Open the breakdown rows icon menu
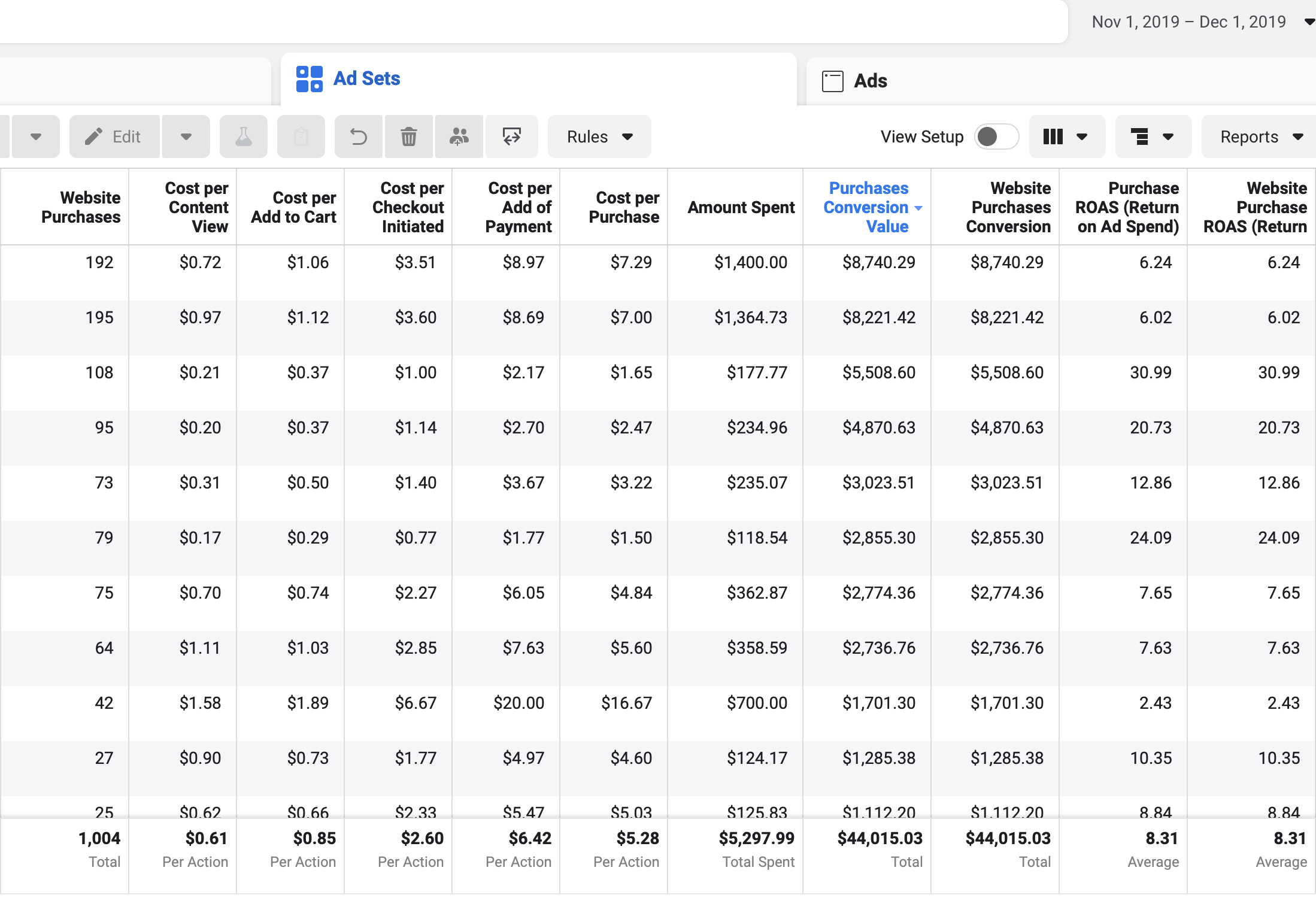 [1153, 136]
